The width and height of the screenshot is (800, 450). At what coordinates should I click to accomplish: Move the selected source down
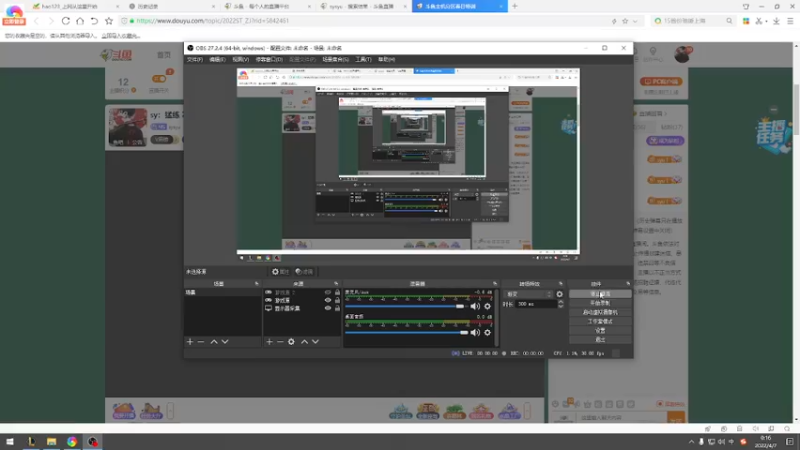click(x=315, y=342)
